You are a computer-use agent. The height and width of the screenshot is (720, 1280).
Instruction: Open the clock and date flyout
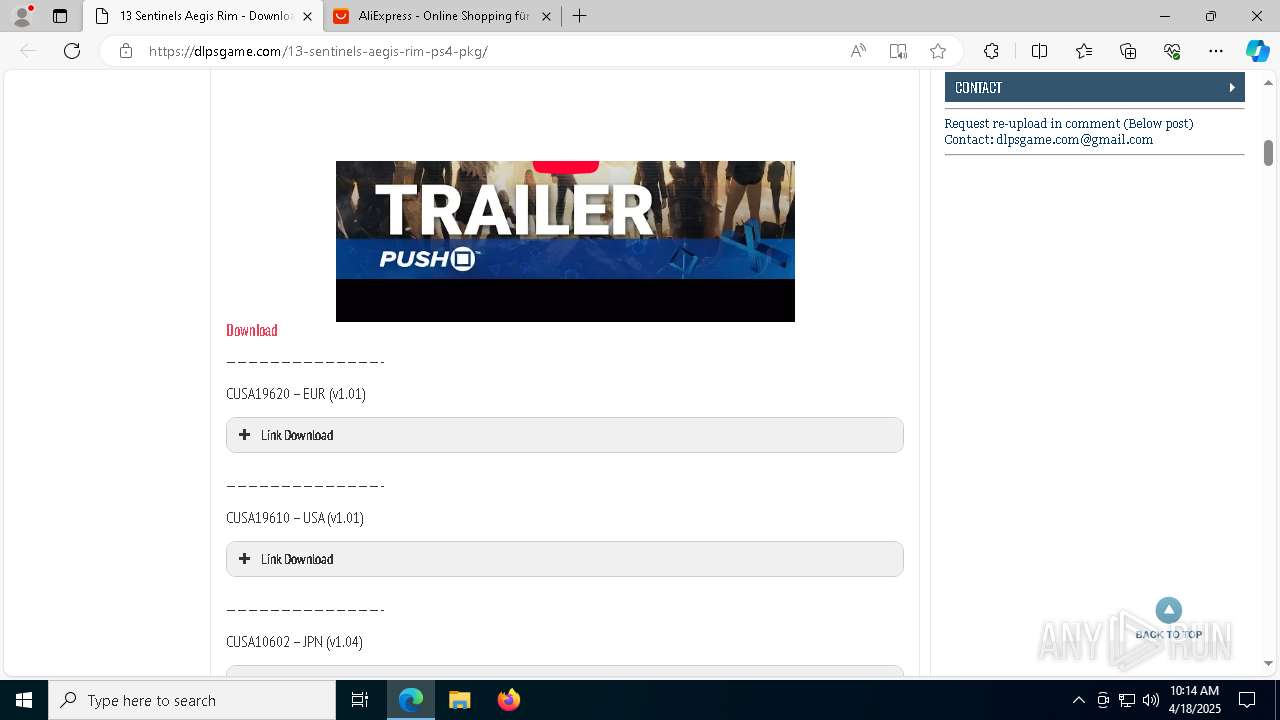coord(1194,700)
